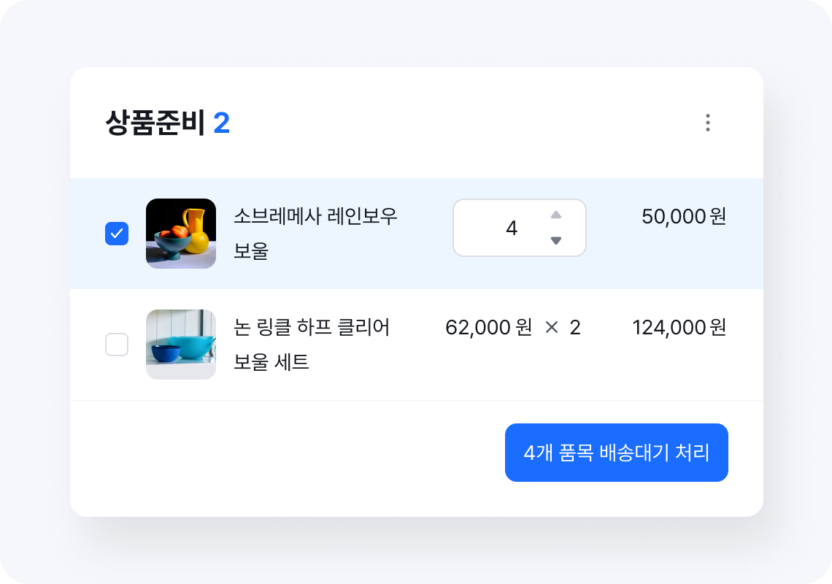Toggle selection of the rainbow bowl item

pyautogui.click(x=116, y=233)
